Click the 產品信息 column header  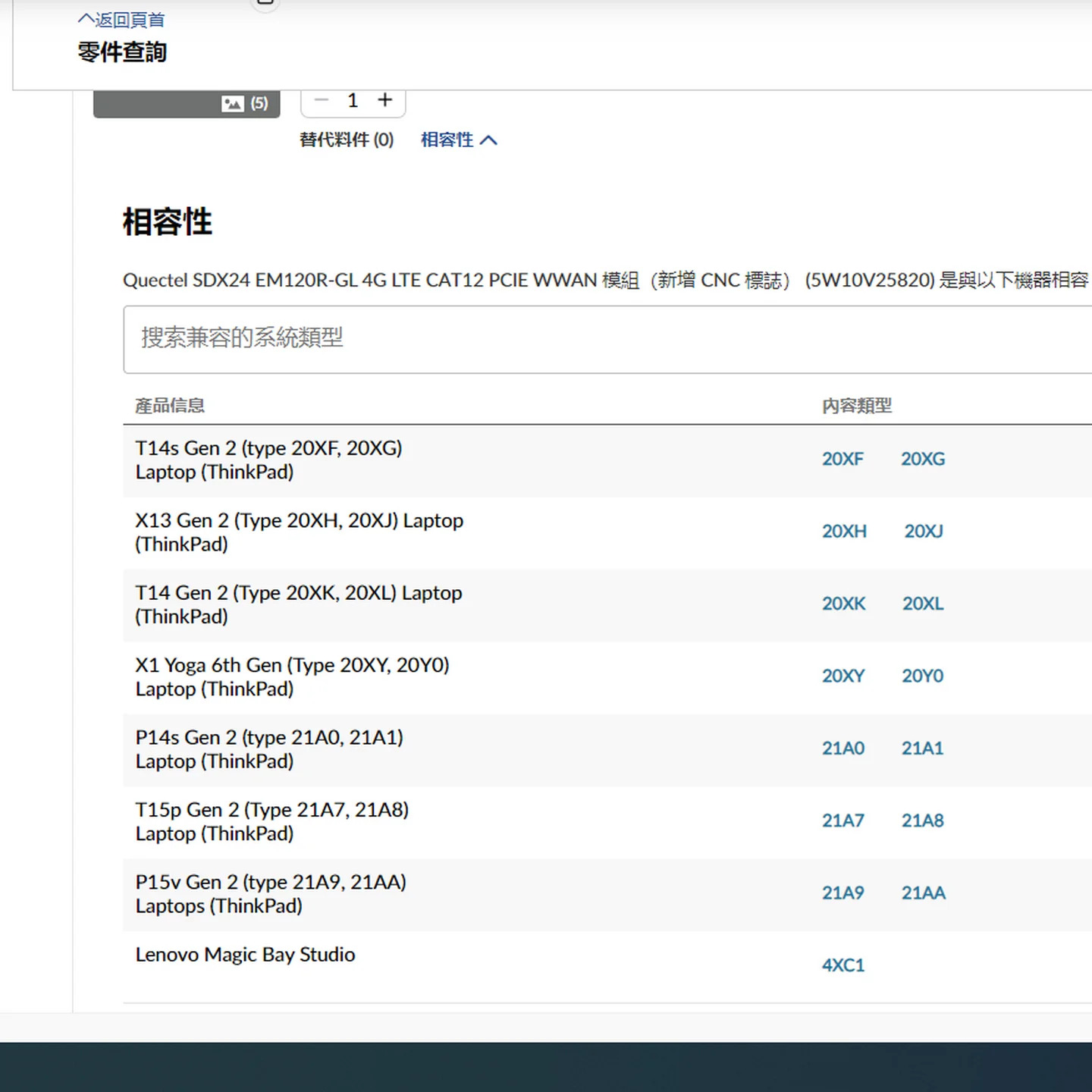[170, 406]
